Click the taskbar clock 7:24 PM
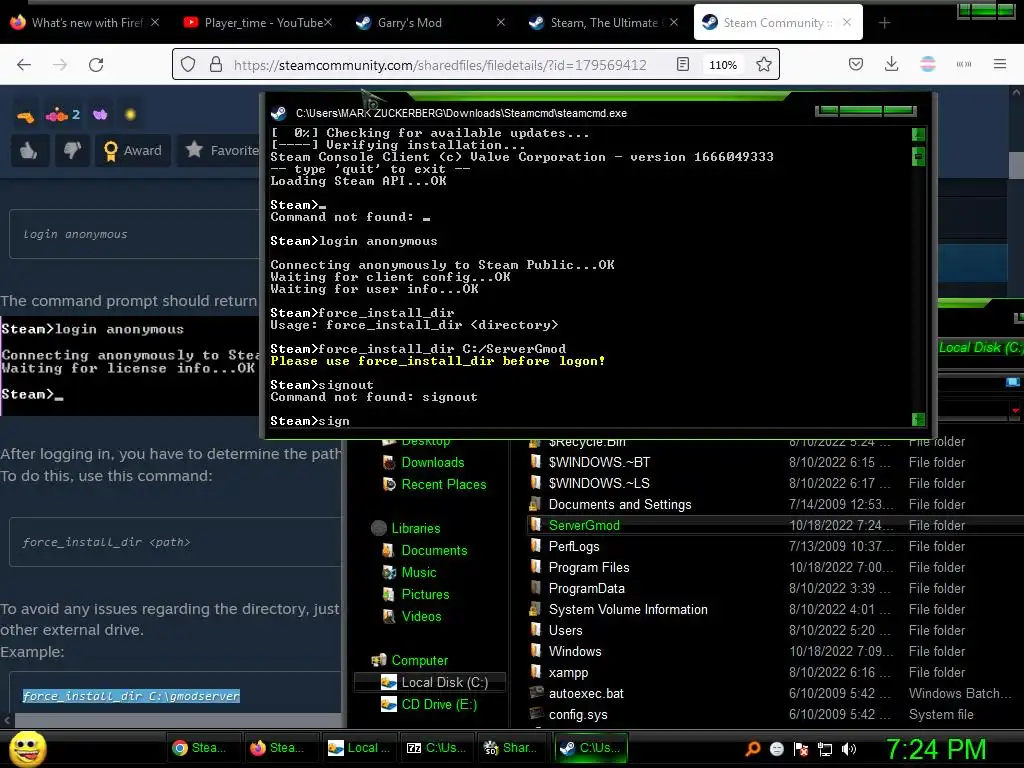The image size is (1024, 768). (936, 749)
